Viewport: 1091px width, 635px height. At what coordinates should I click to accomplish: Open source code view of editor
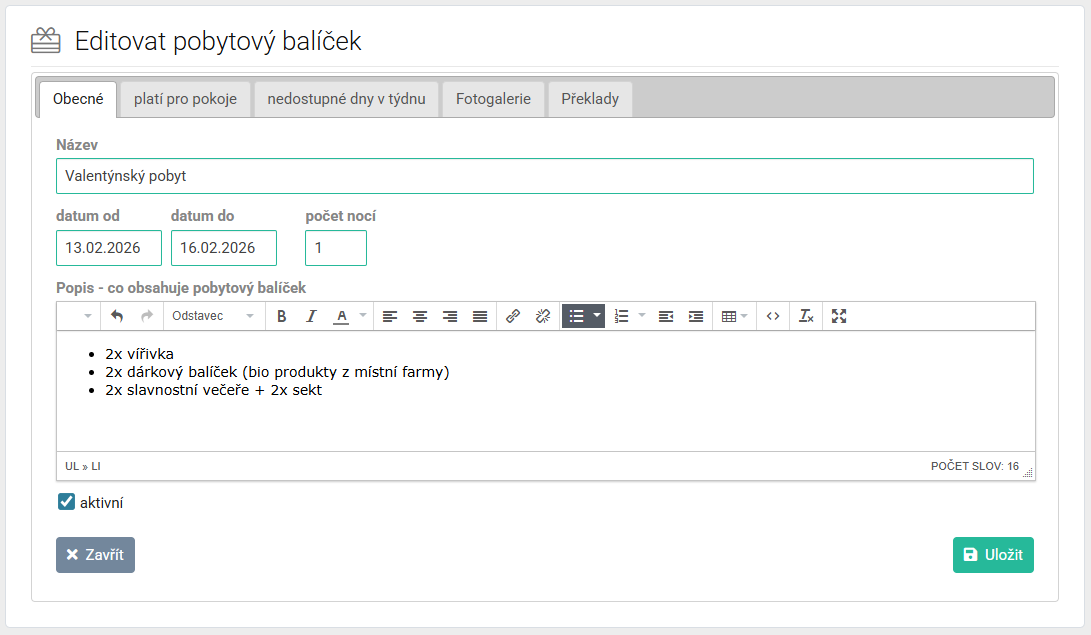click(773, 316)
